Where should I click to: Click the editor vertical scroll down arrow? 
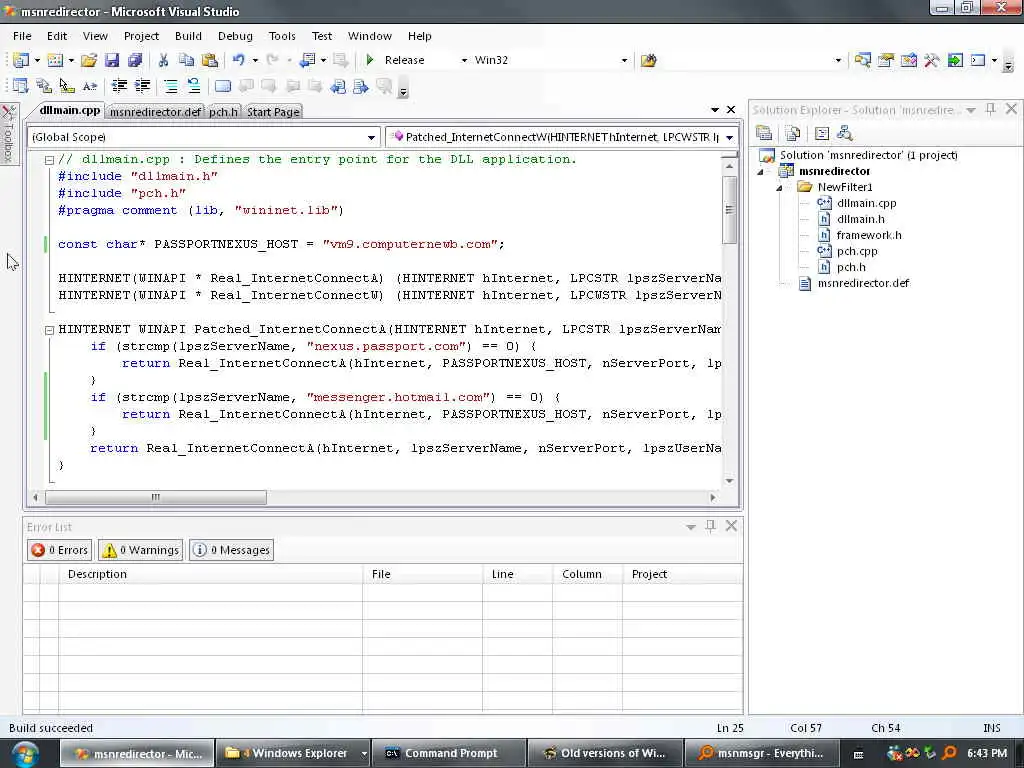(729, 481)
